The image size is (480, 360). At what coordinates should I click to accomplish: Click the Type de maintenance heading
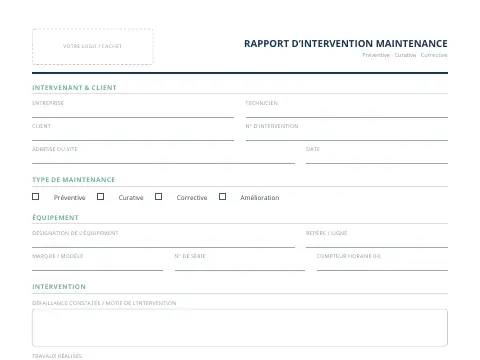[x=74, y=180]
